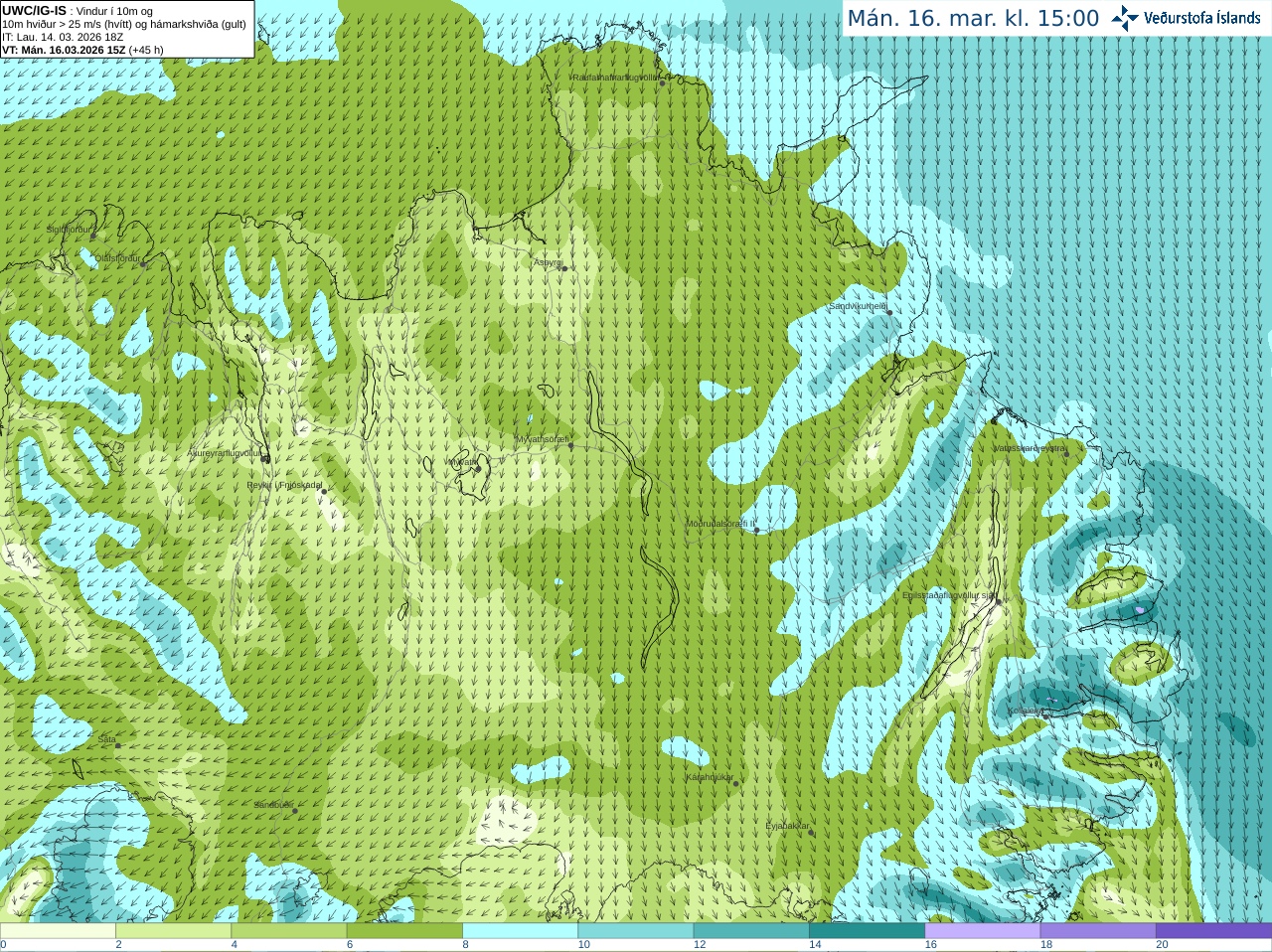The image size is (1272, 952).
Task: Select the Sandbúðir station label
Action: pos(273,805)
